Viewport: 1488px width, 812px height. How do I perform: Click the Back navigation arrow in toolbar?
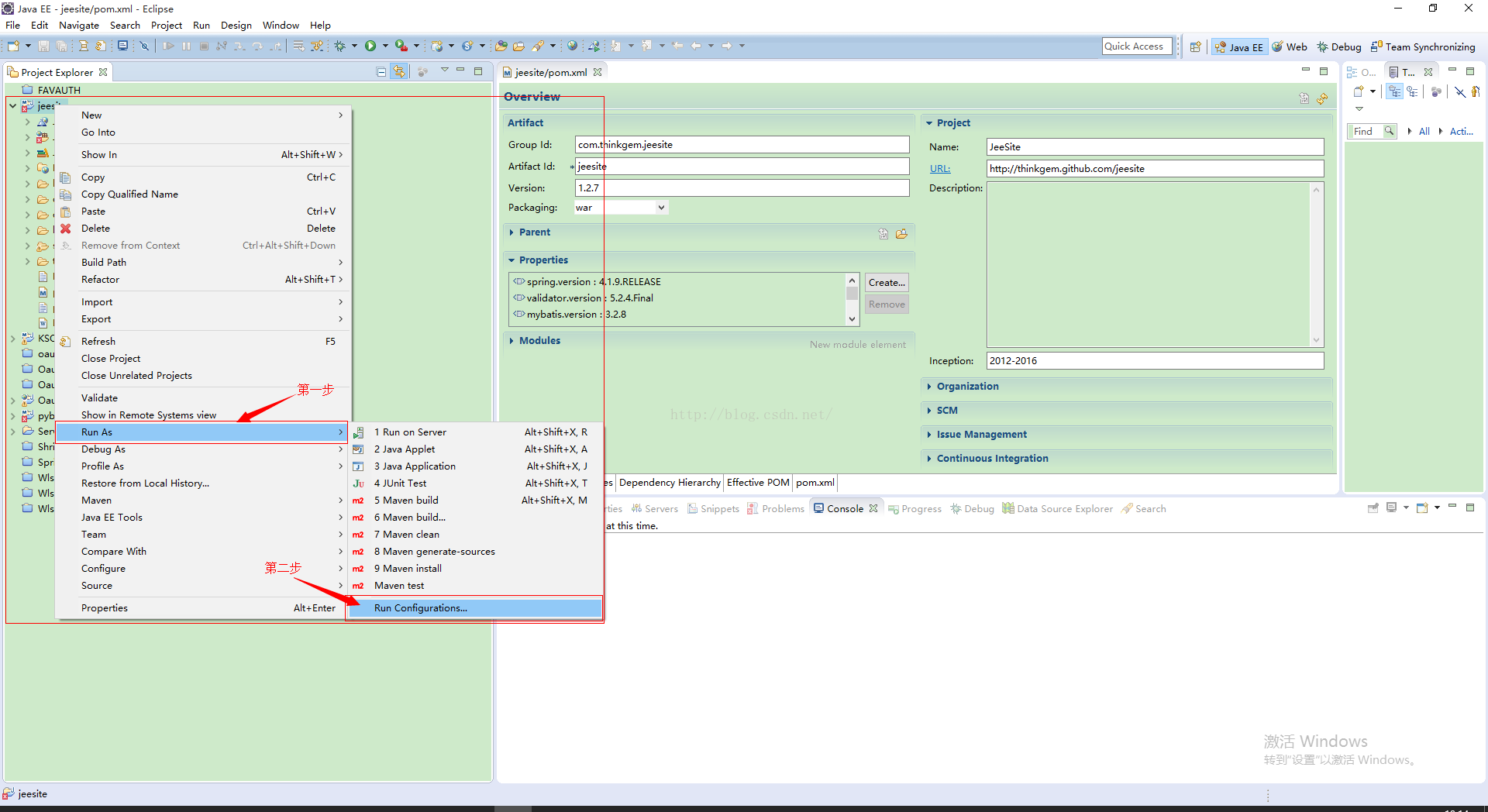point(696,46)
